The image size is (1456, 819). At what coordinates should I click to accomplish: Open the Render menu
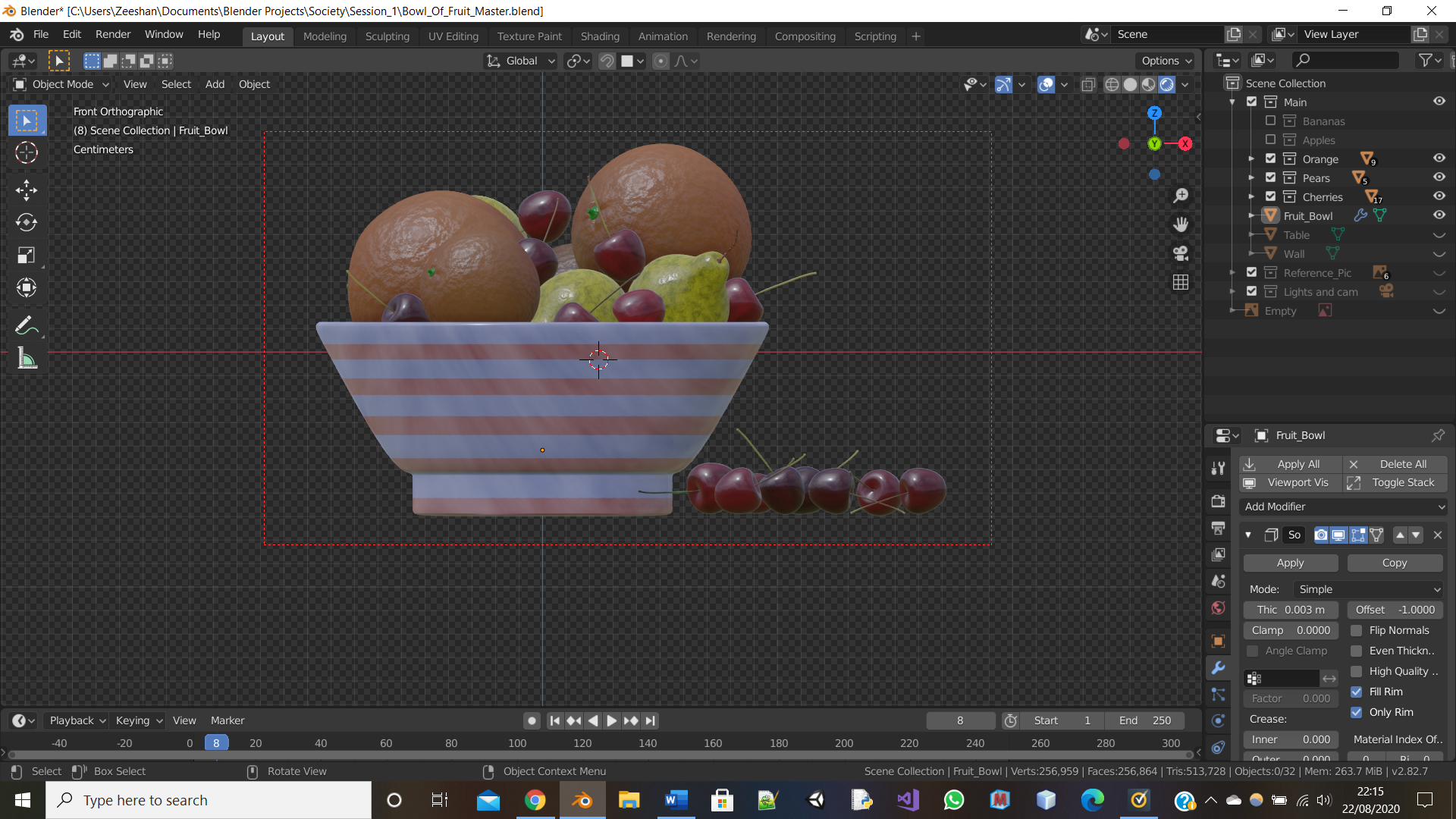point(112,34)
